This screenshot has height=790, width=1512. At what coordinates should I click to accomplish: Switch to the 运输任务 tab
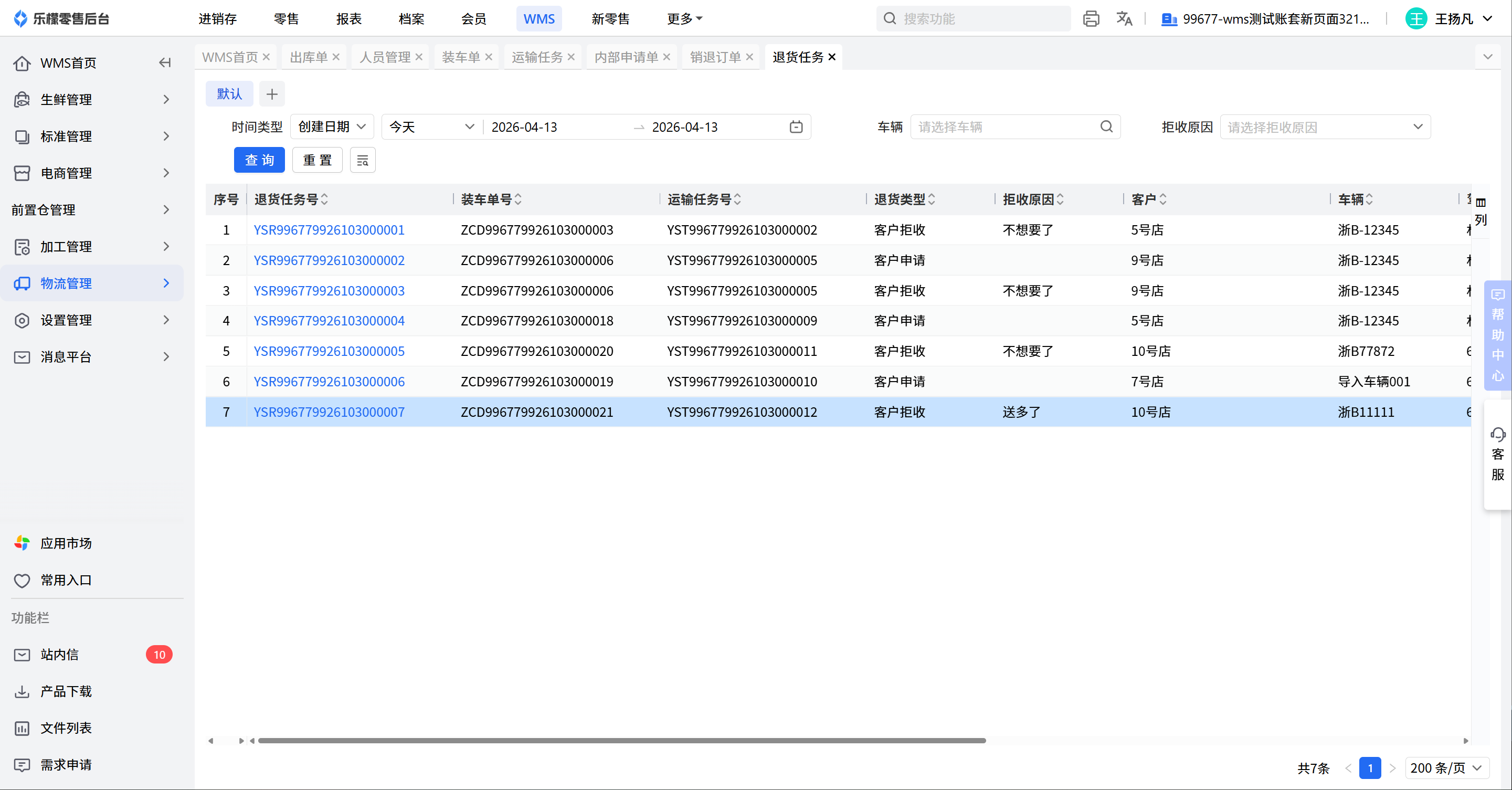[536, 57]
